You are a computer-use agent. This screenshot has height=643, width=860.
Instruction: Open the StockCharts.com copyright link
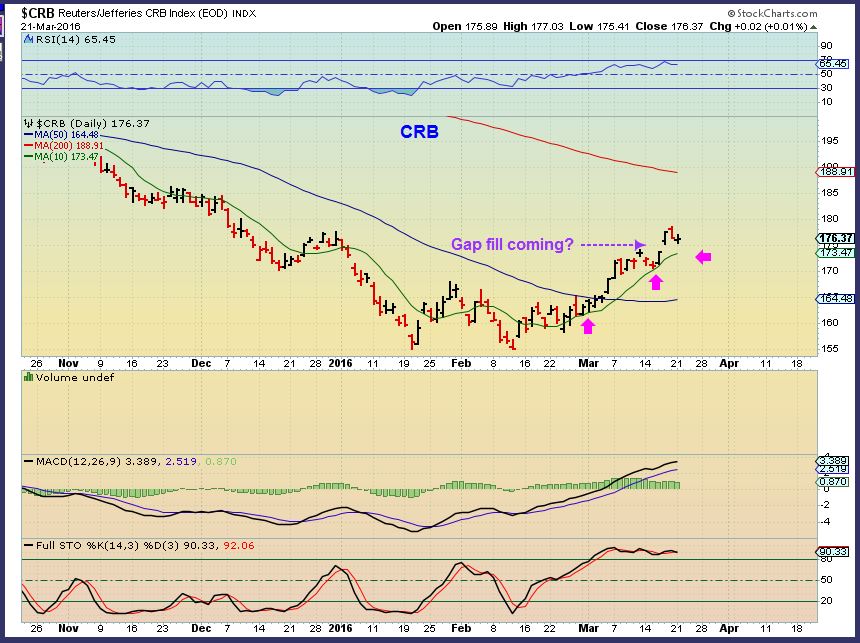[772, 13]
